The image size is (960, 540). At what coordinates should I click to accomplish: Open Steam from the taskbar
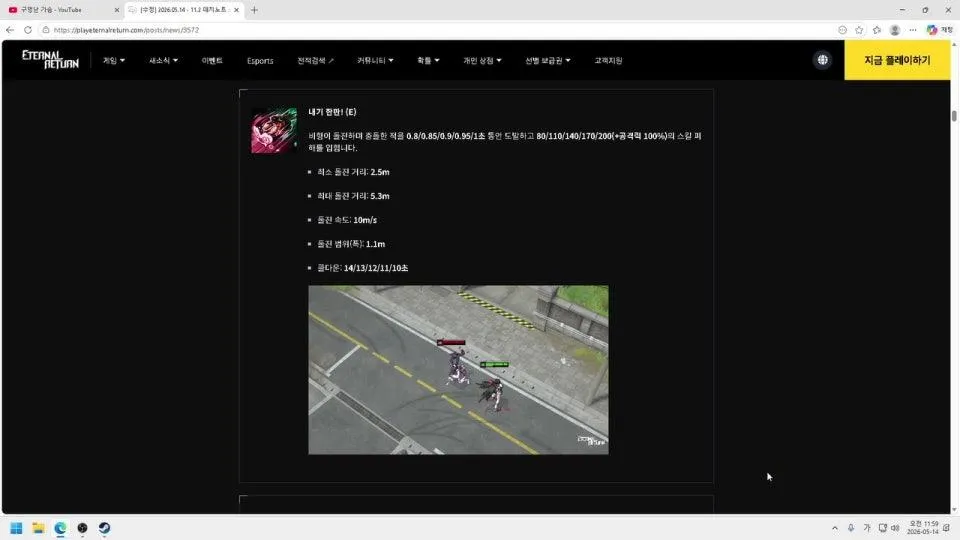(104, 528)
